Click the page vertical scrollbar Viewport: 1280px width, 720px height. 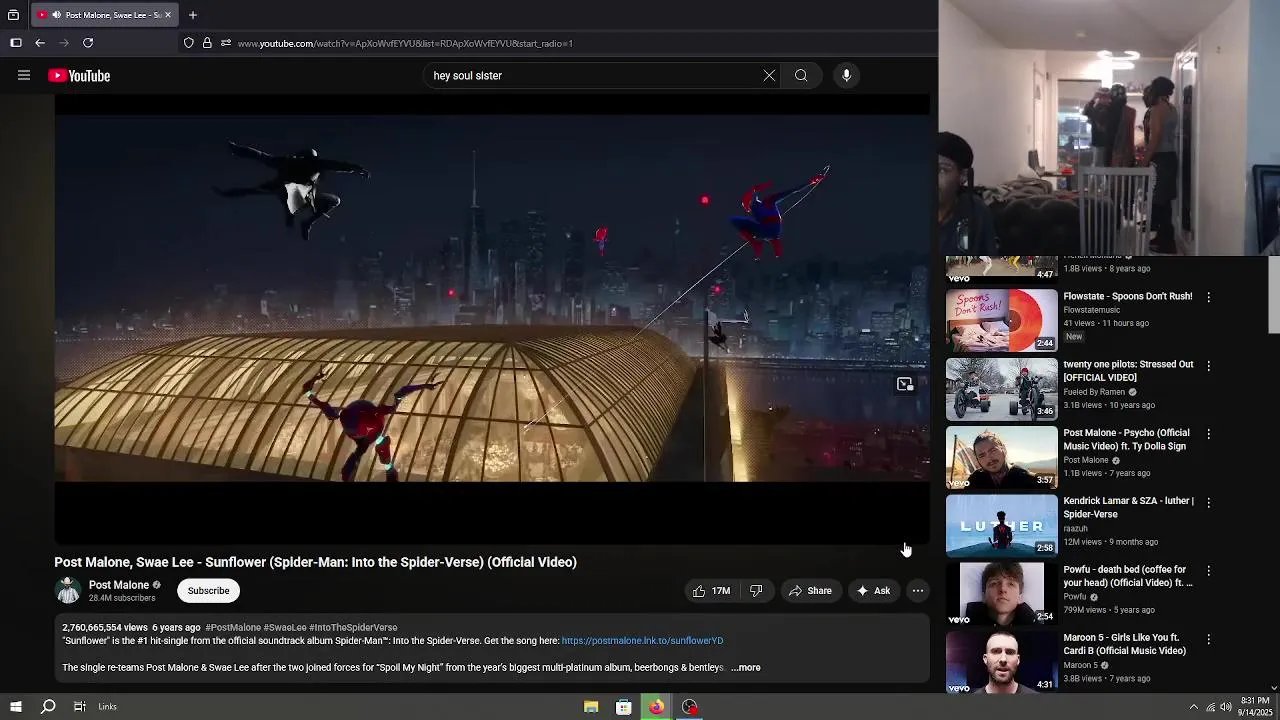(1273, 295)
